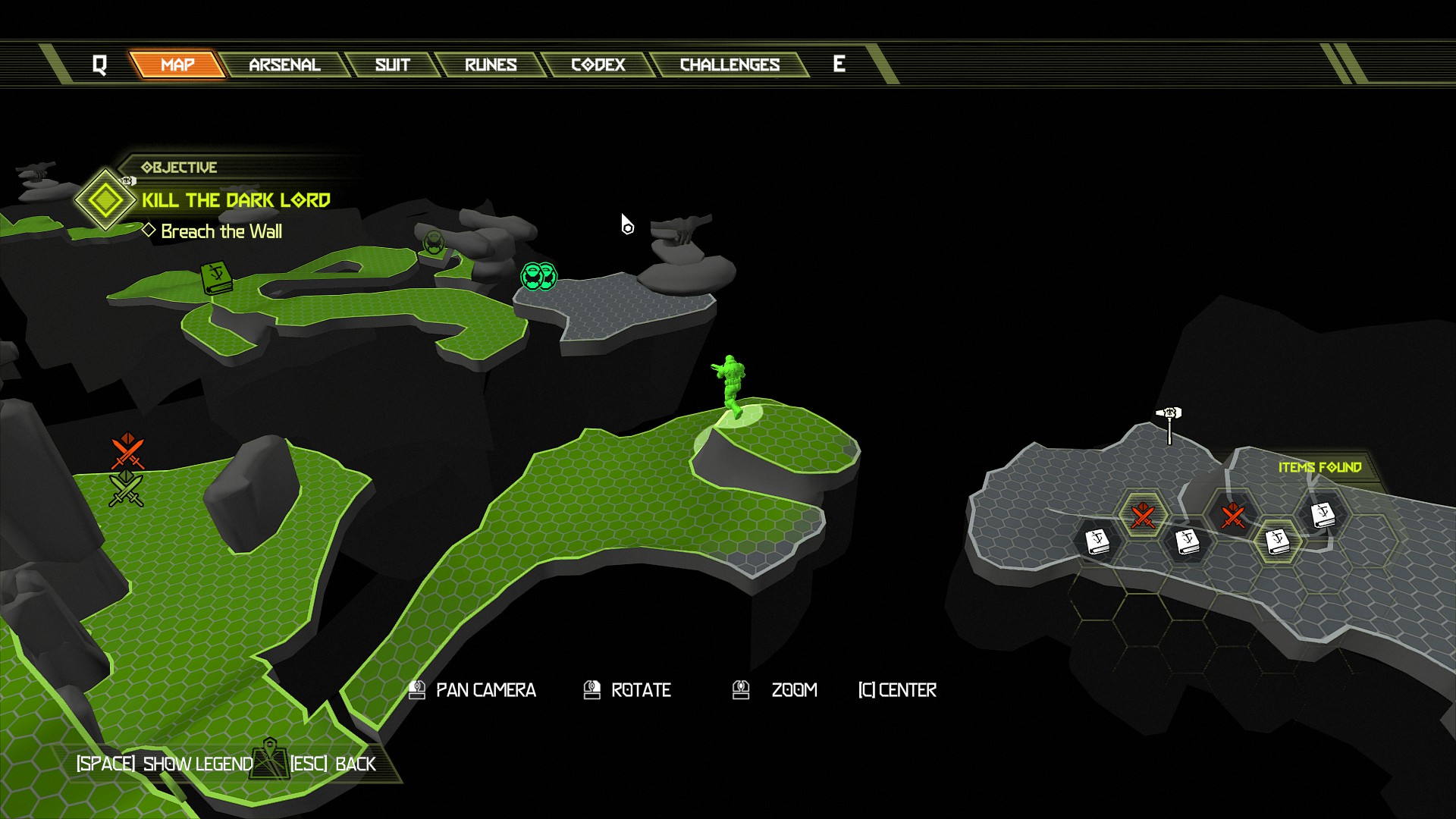This screenshot has width=1456, height=819.
Task: Click the objective diamond icon
Action: coord(105,200)
